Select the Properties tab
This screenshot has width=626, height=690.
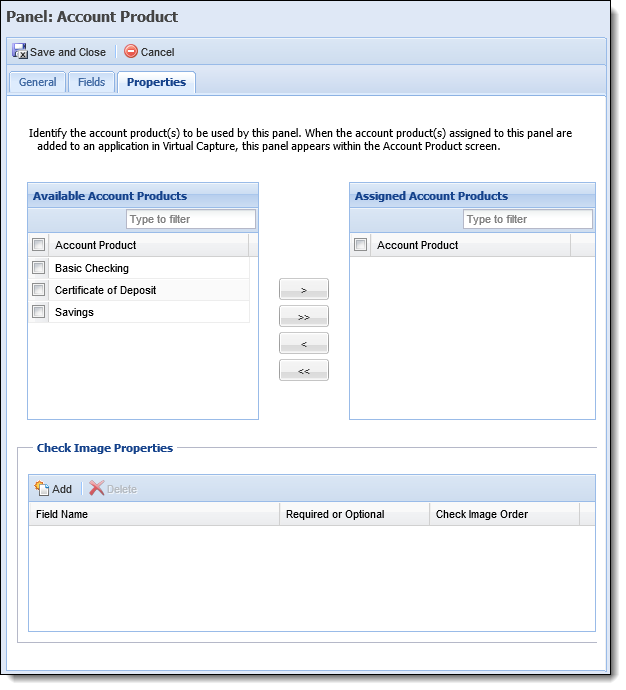point(156,82)
